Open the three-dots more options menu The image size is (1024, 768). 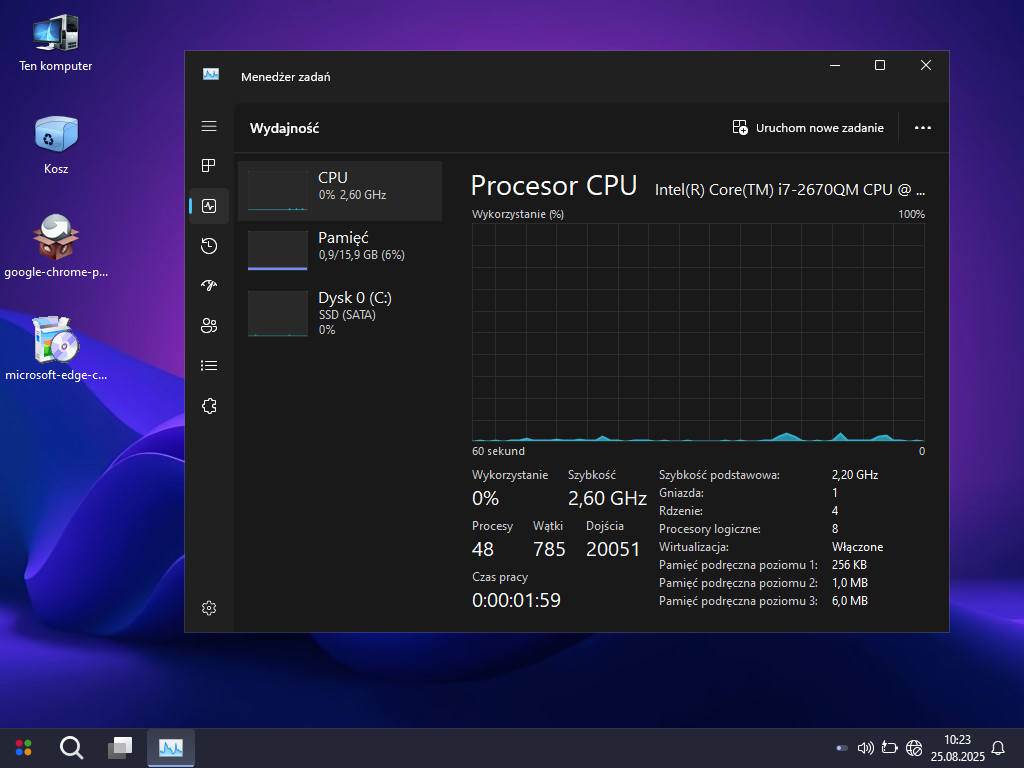(923, 128)
